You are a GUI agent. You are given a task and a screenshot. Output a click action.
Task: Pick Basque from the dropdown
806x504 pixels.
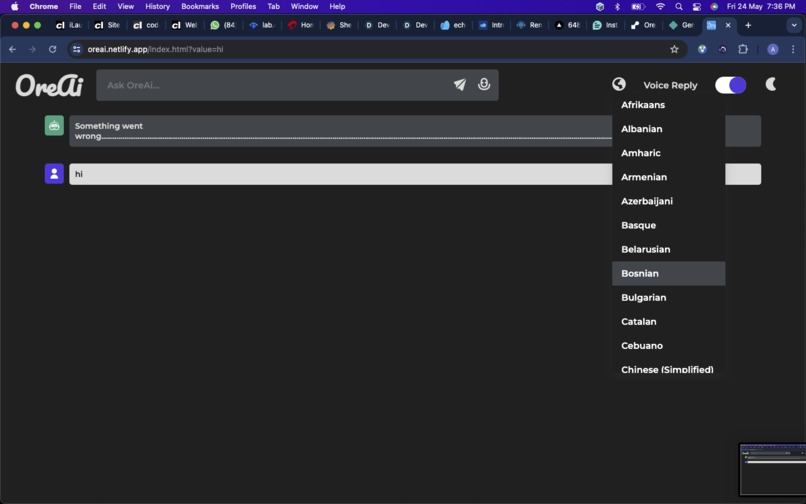[669, 226]
